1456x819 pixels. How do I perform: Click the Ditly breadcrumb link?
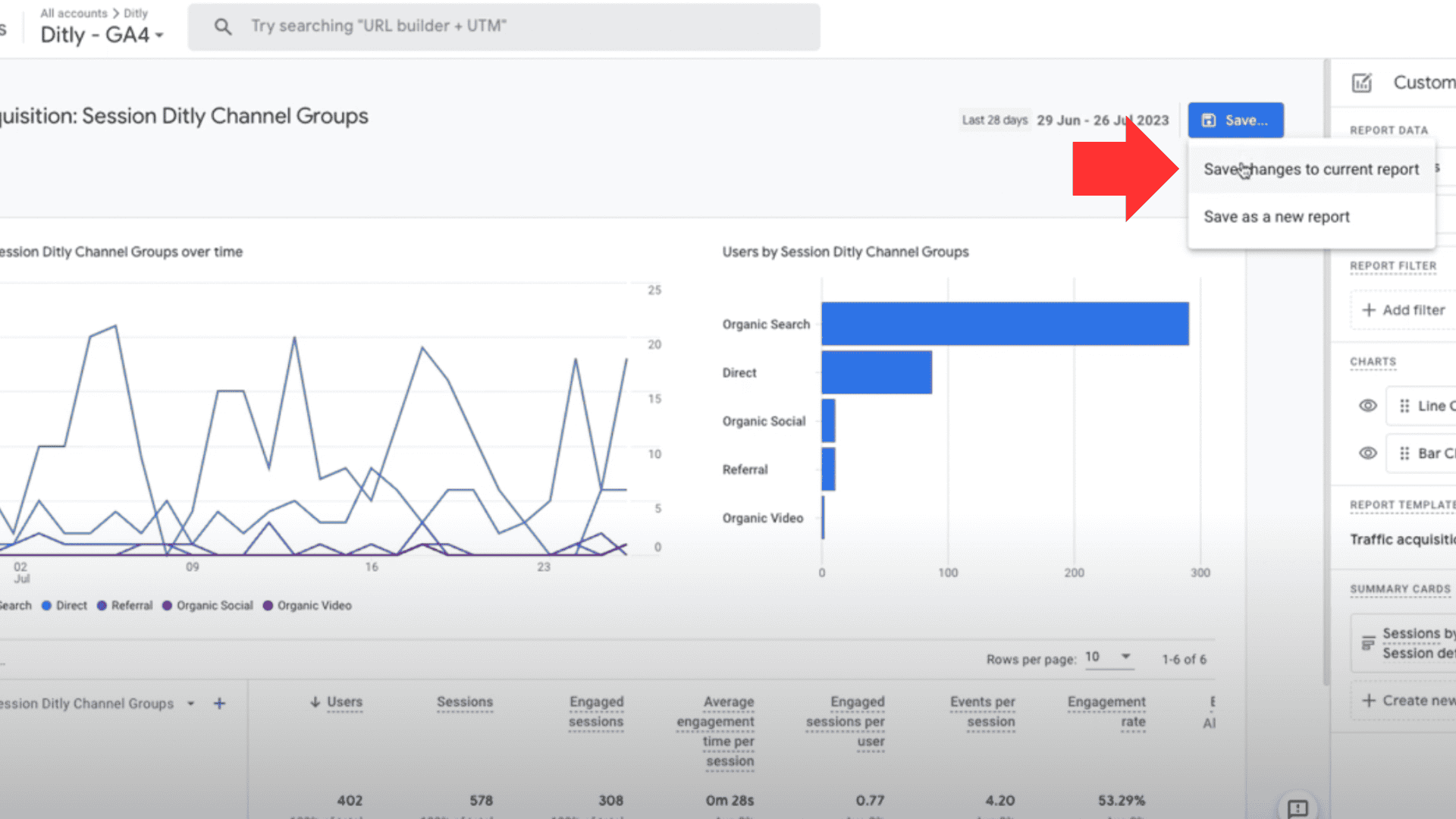click(136, 13)
